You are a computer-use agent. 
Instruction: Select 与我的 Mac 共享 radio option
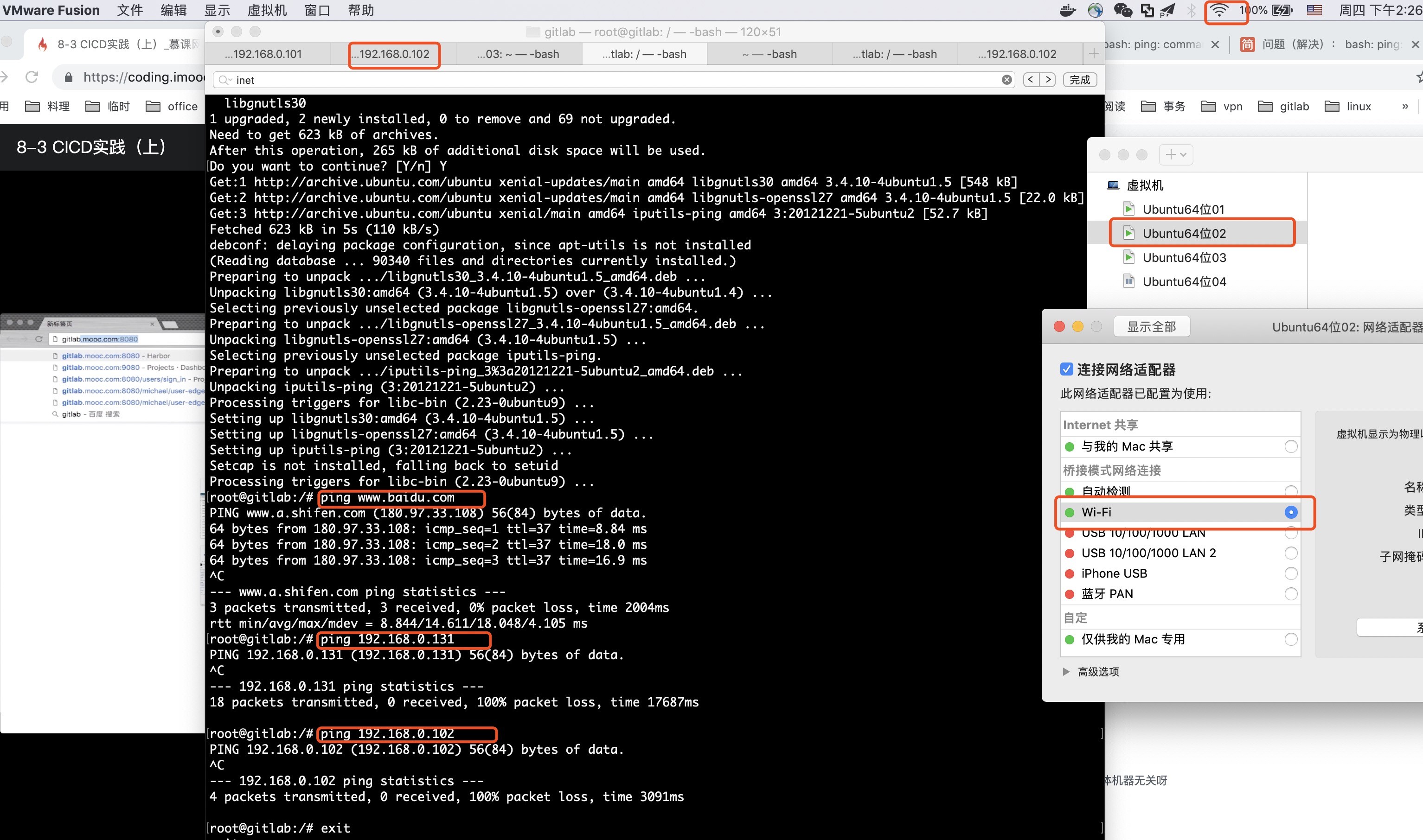click(x=1290, y=446)
